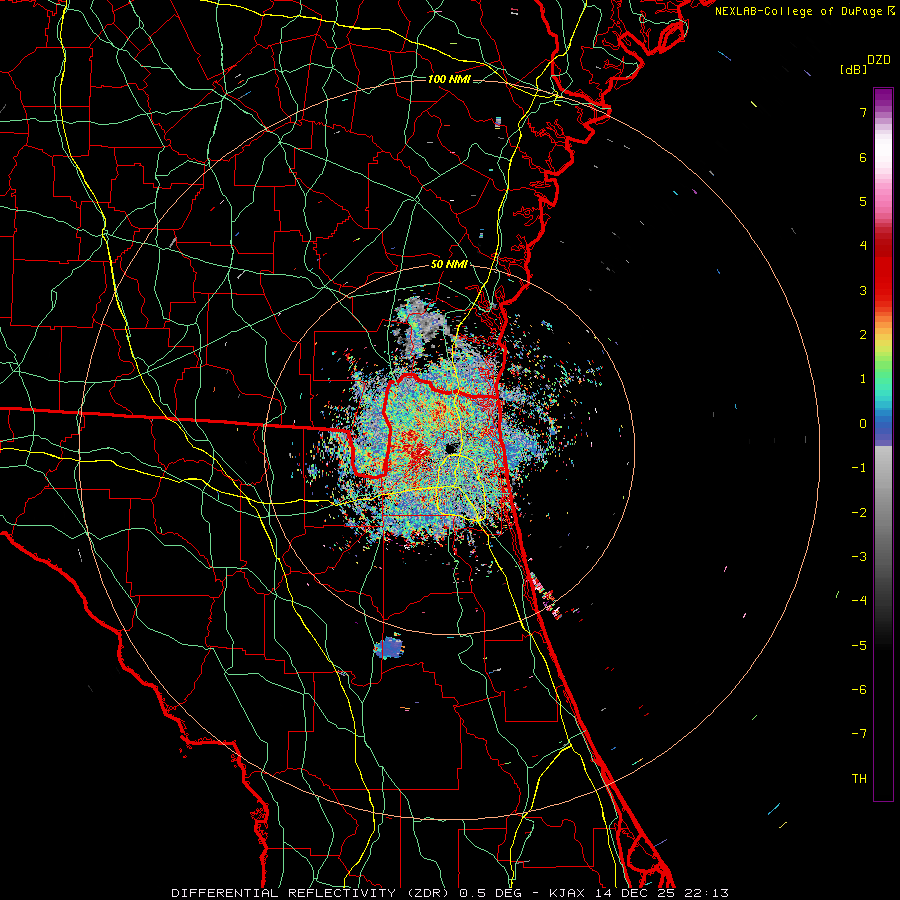Click the KJAX radar site identifier
Screen dimensions: 900x900
pyautogui.click(x=569, y=893)
